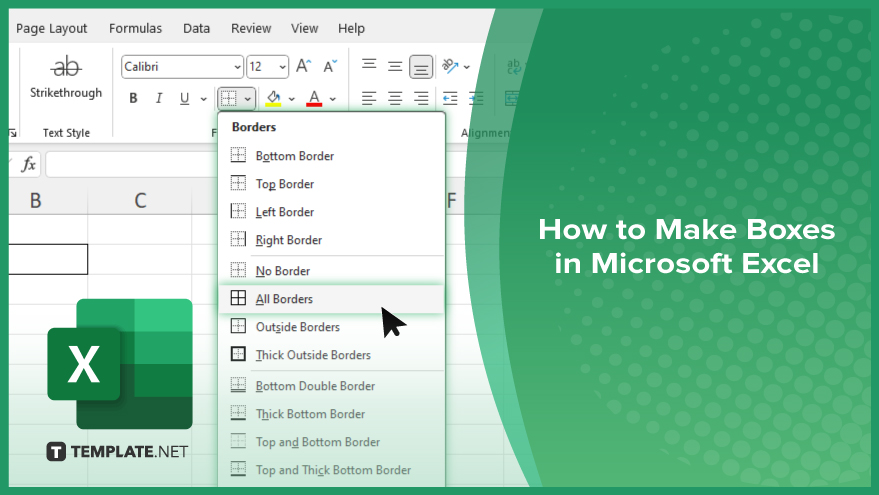The height and width of the screenshot is (495, 879).
Task: Toggle Bold formatting
Action: (x=133, y=99)
